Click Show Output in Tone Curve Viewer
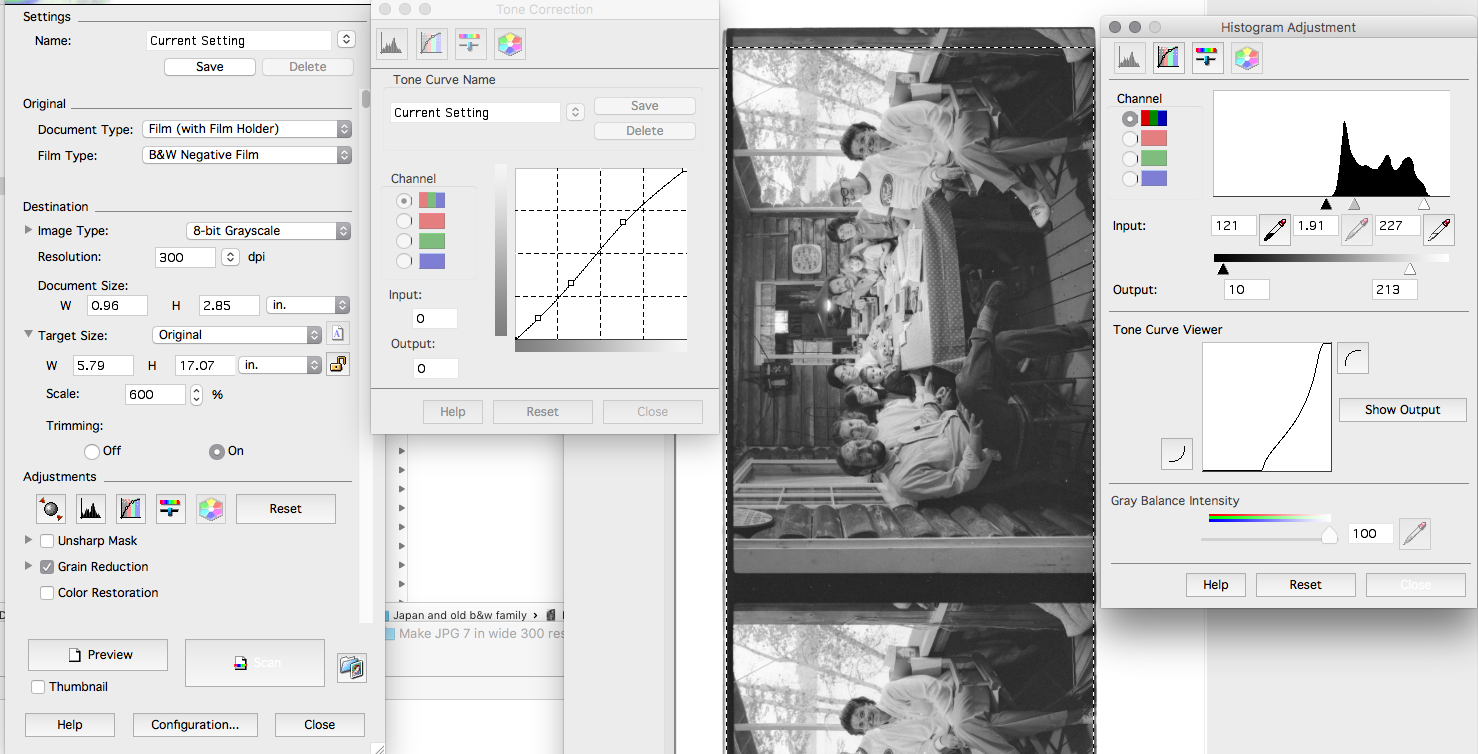Image resolution: width=1478 pixels, height=754 pixels. click(x=1402, y=410)
